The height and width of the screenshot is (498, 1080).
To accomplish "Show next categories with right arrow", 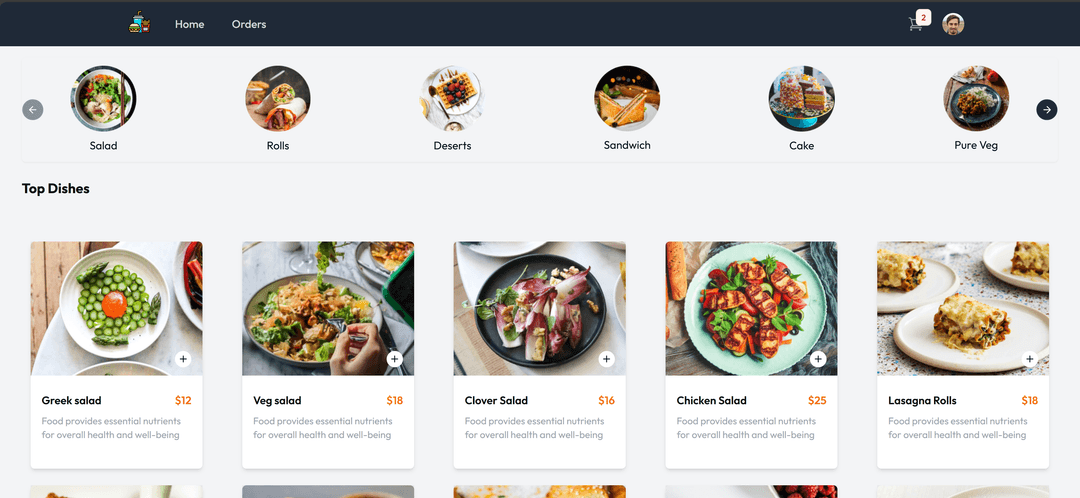I will [1047, 110].
